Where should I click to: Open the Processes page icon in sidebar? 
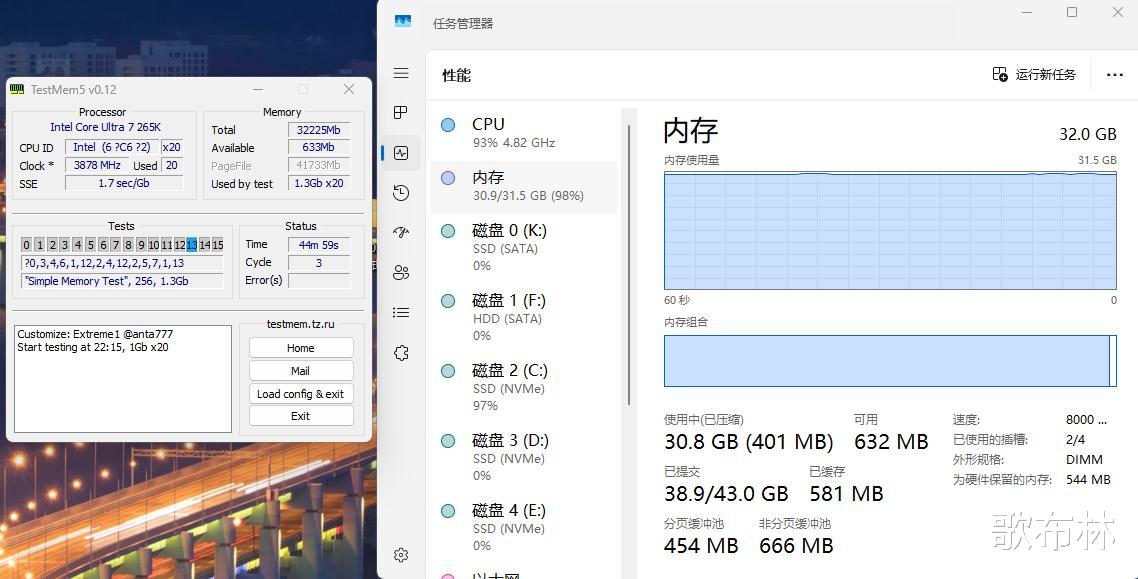coord(401,112)
